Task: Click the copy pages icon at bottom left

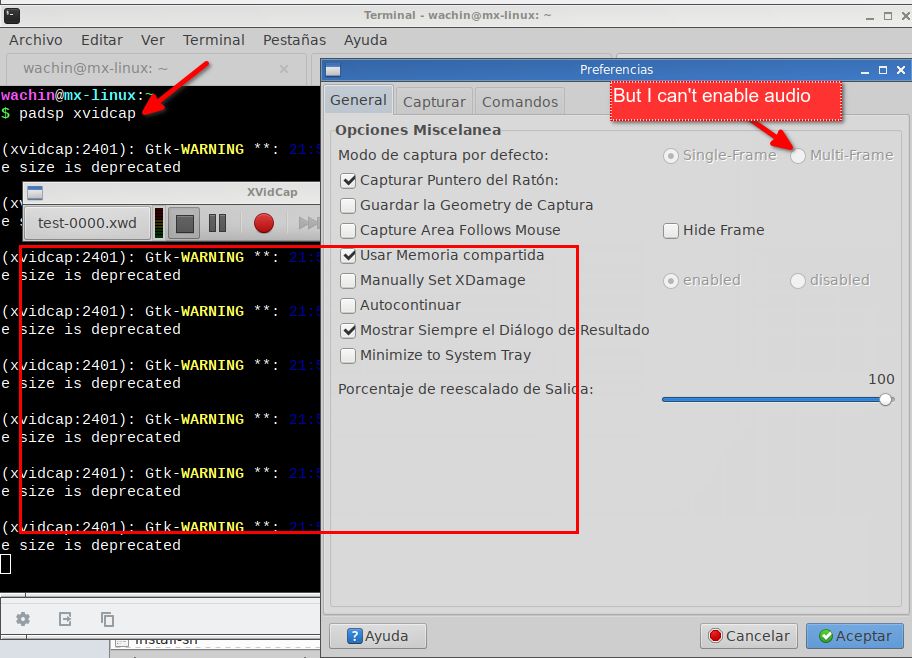Action: (107, 619)
